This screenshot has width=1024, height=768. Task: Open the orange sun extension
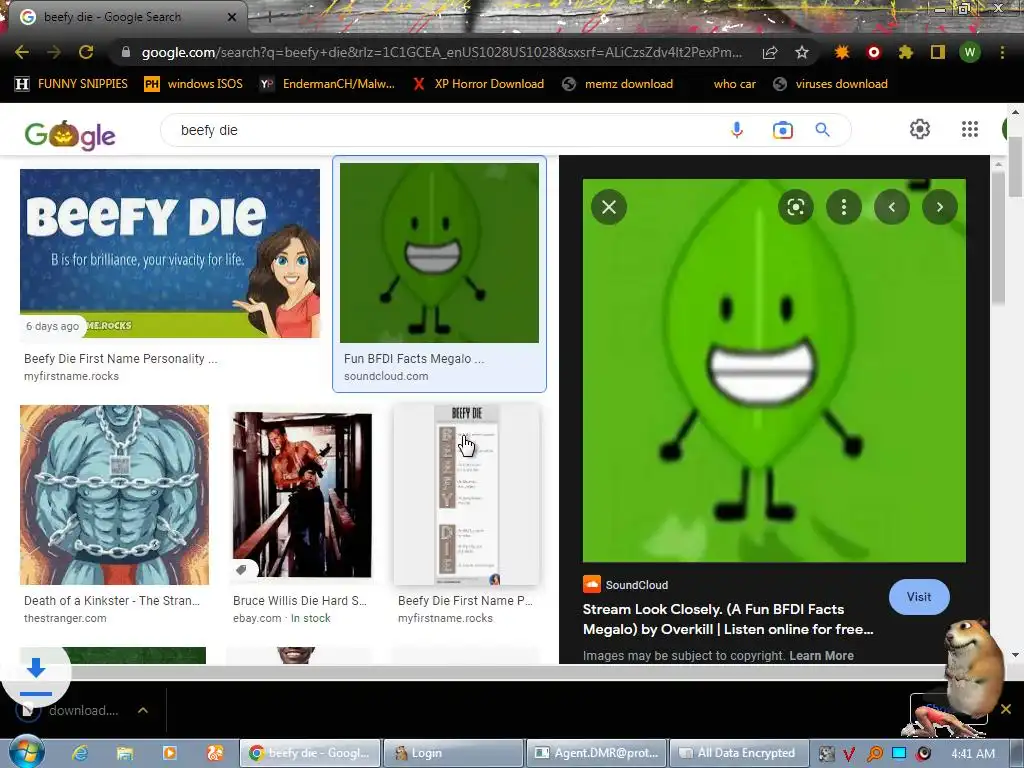point(842,52)
